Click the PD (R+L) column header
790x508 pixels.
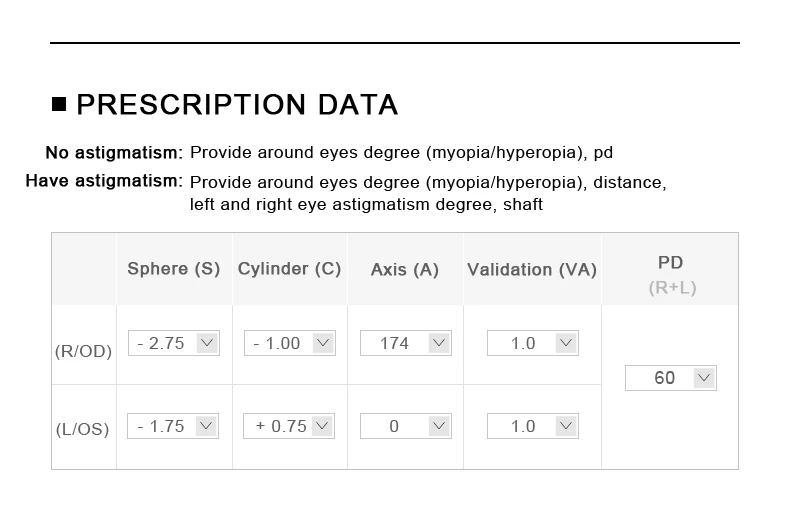click(670, 273)
